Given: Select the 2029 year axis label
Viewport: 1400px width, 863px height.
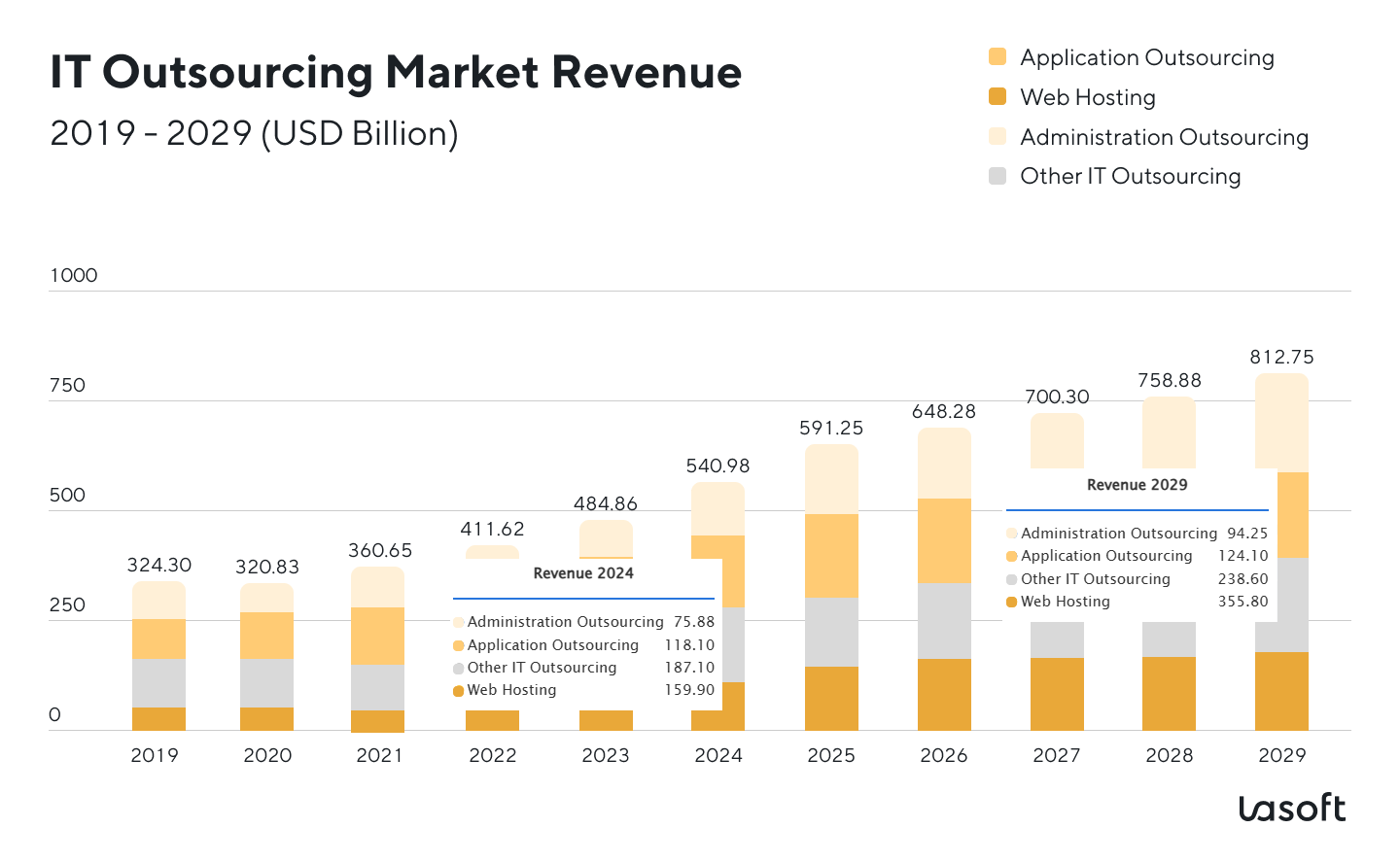Looking at the screenshot, I should [1282, 755].
